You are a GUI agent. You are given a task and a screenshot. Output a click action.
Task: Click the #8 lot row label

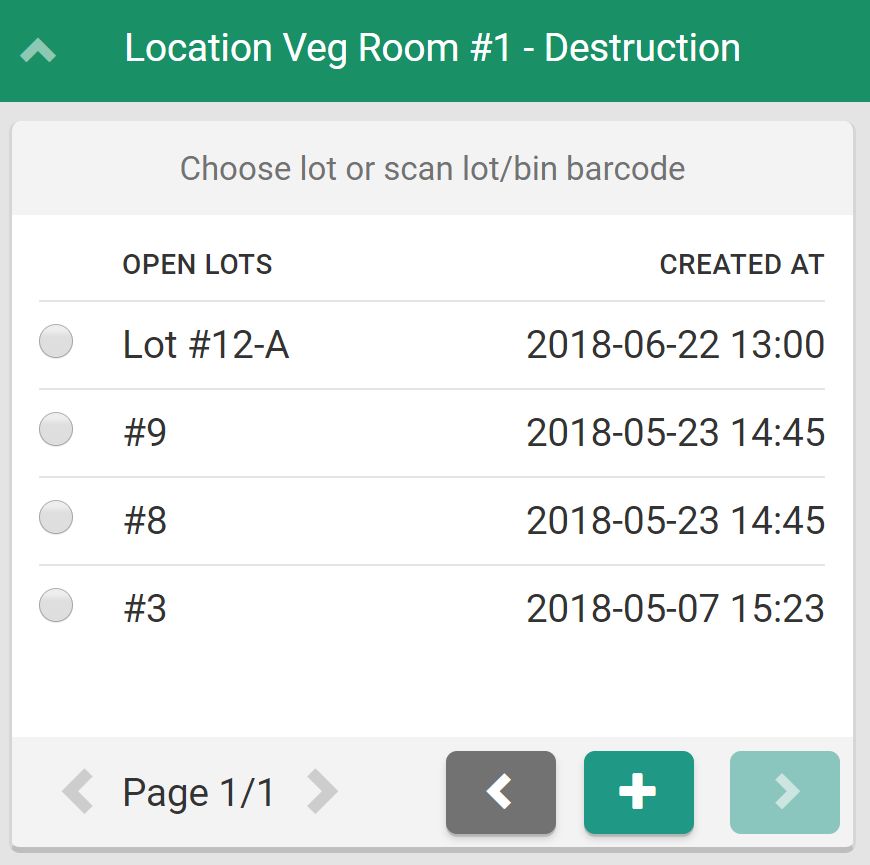[x=145, y=522]
